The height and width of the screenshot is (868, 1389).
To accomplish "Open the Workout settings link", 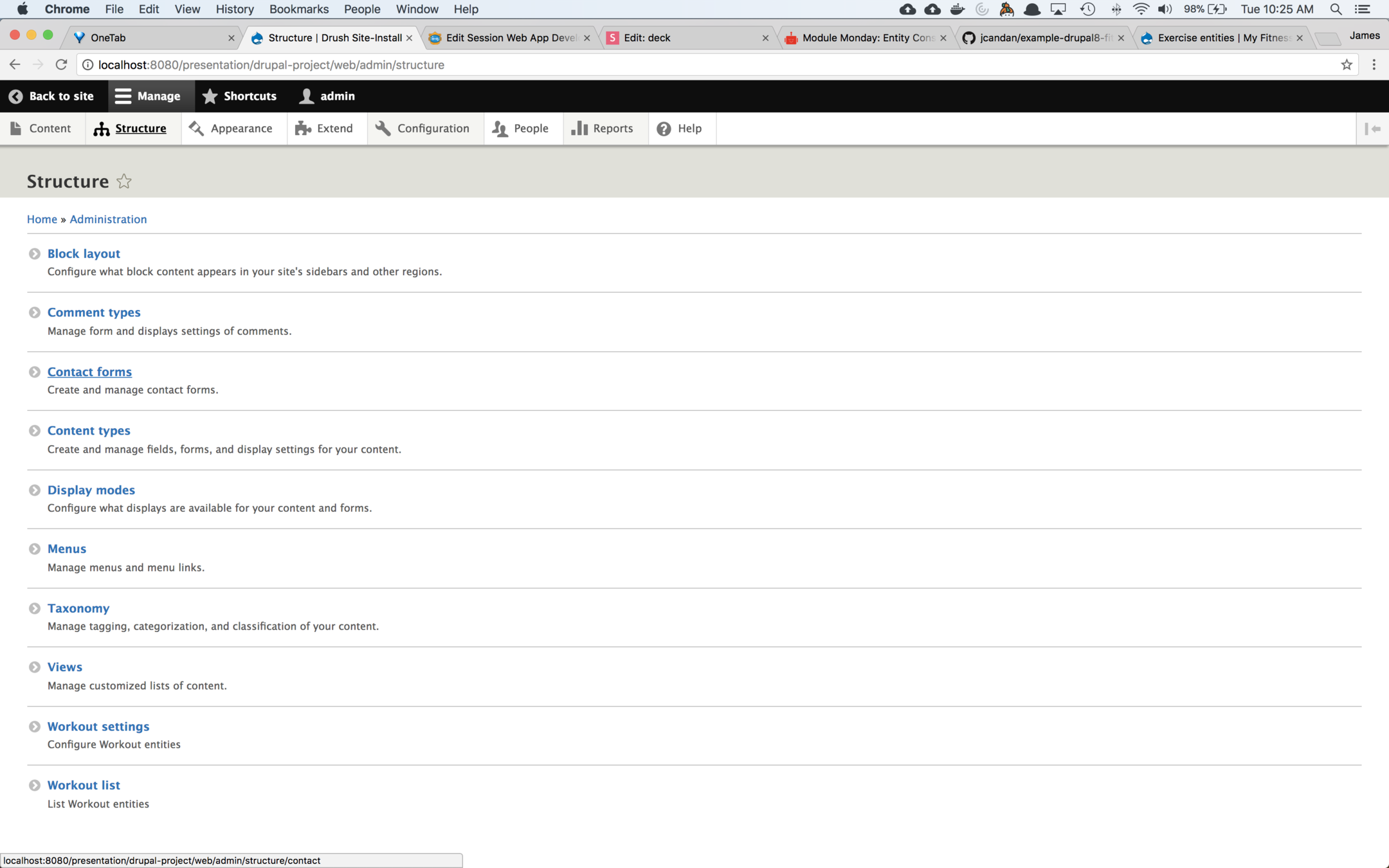I will 98,726.
